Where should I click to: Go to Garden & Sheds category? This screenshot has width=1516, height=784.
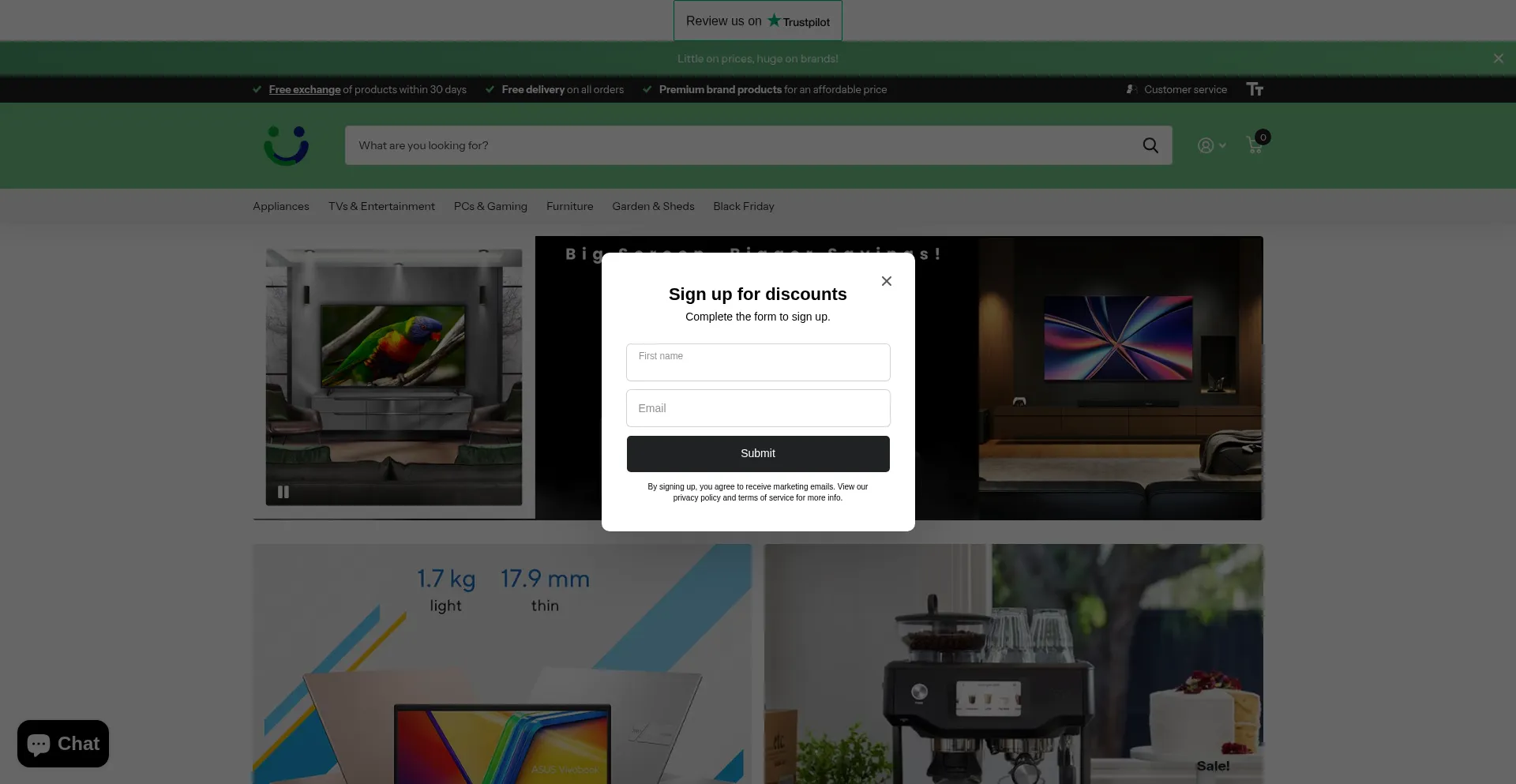[653, 206]
